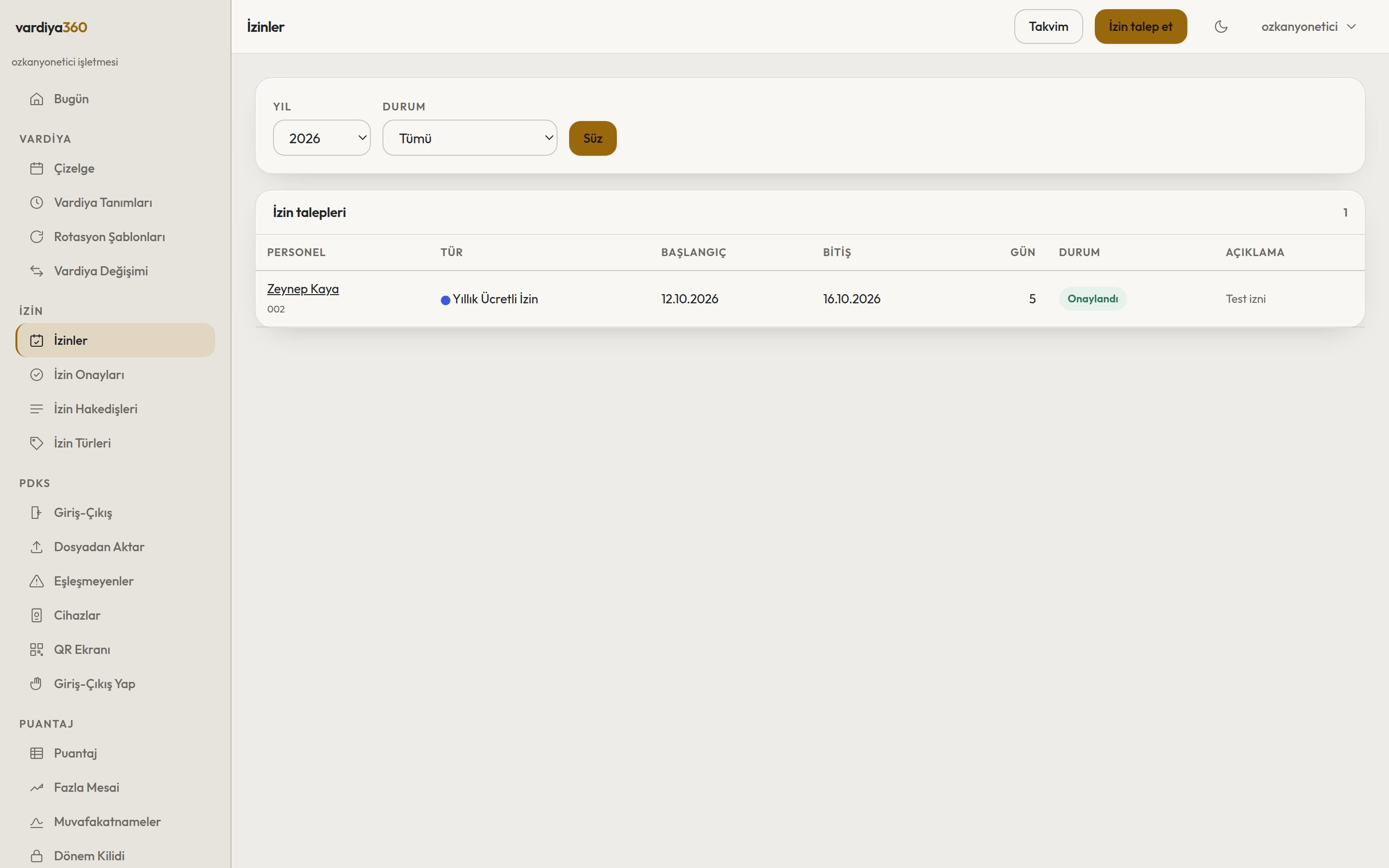Click the Bitiş column header
This screenshot has height=868, width=1389.
click(x=837, y=253)
